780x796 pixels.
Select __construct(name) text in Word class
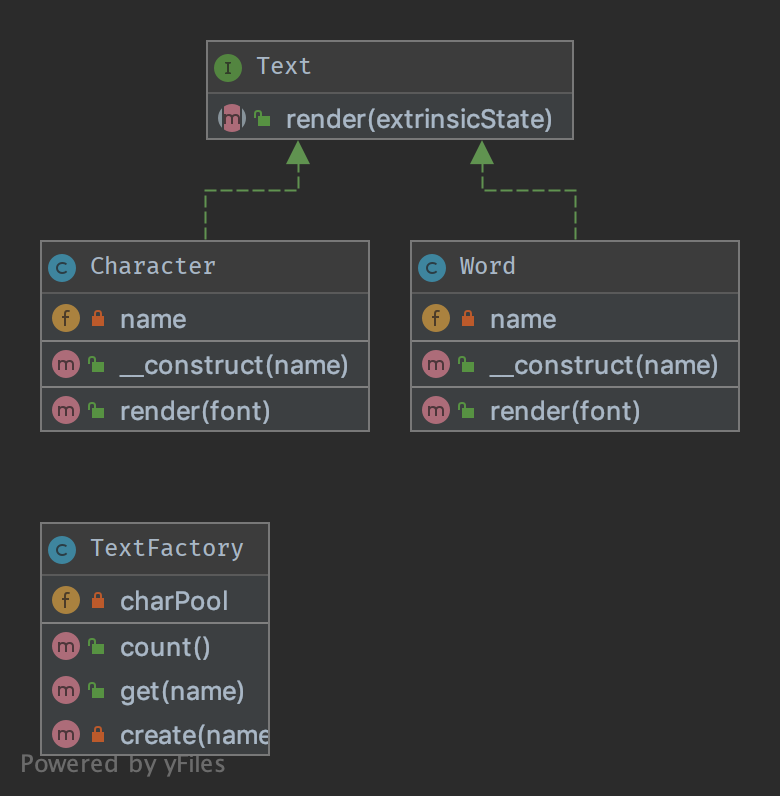604,366
